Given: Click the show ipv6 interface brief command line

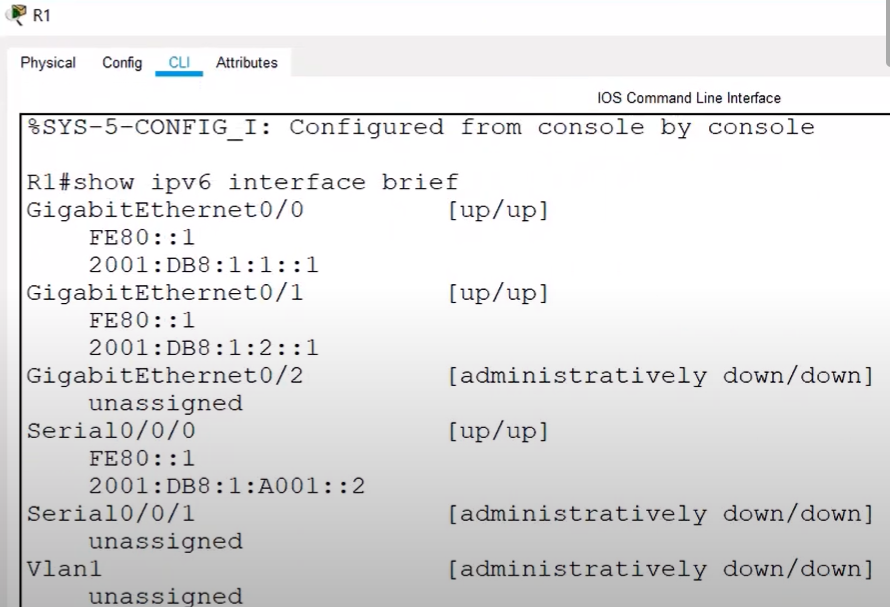Looking at the screenshot, I should pos(242,182).
